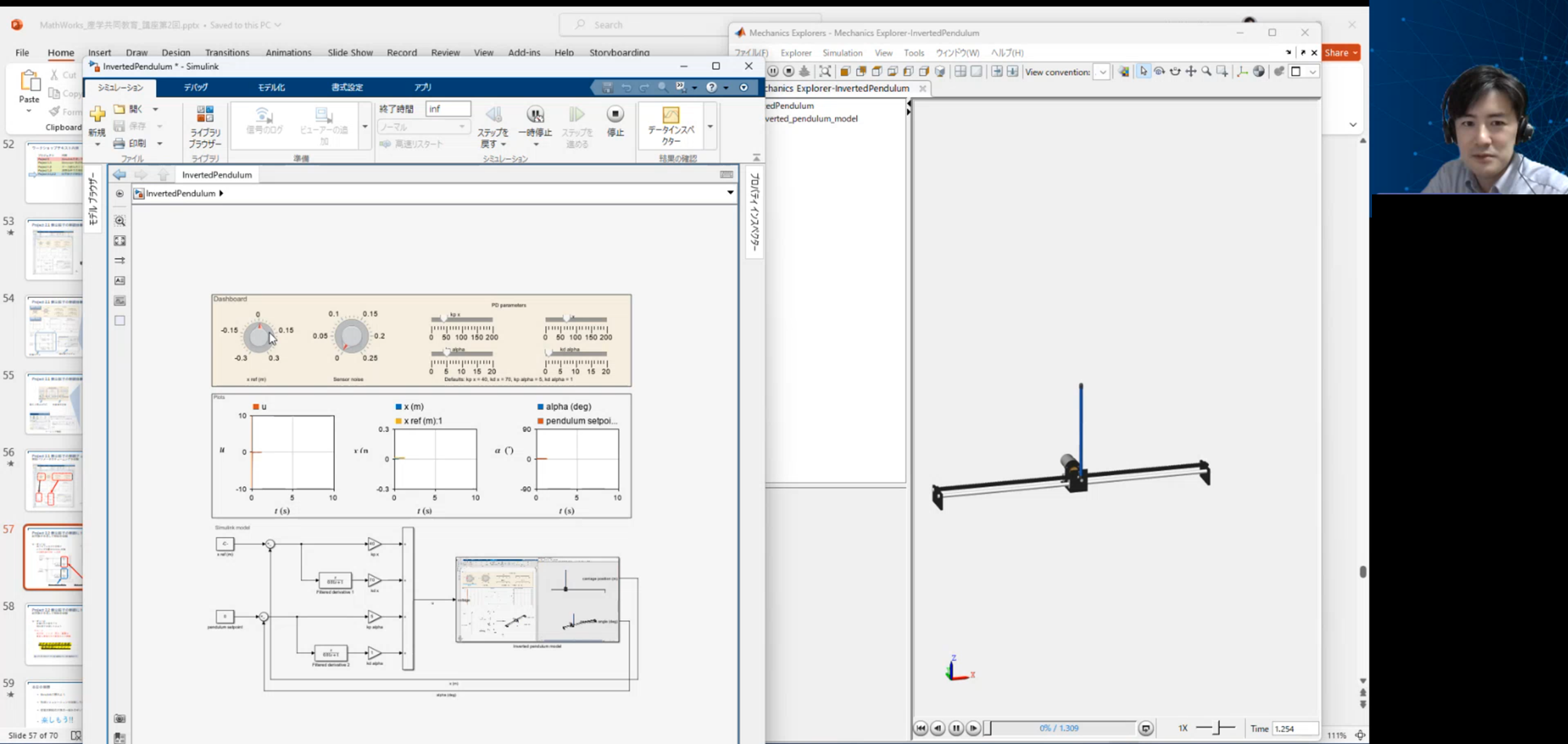This screenshot has width=1568, height=744.
Task: Click the InvertedPendulum canvas tab
Action: click(217, 175)
